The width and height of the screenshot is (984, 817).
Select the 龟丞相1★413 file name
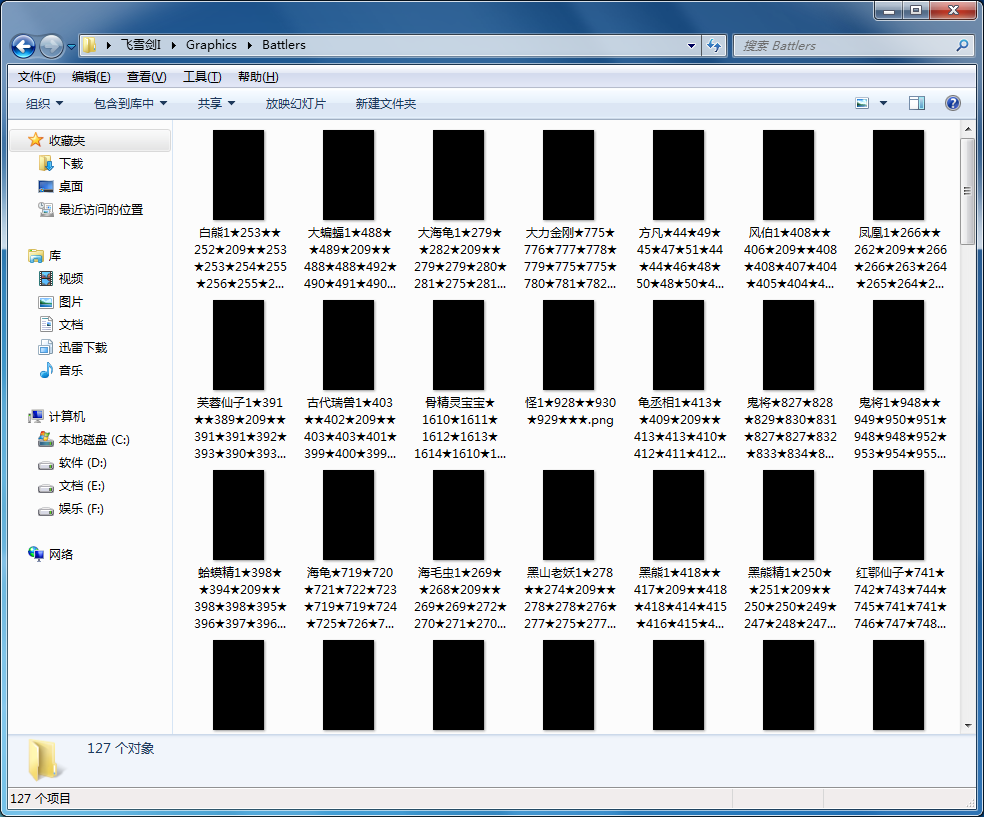(680, 428)
